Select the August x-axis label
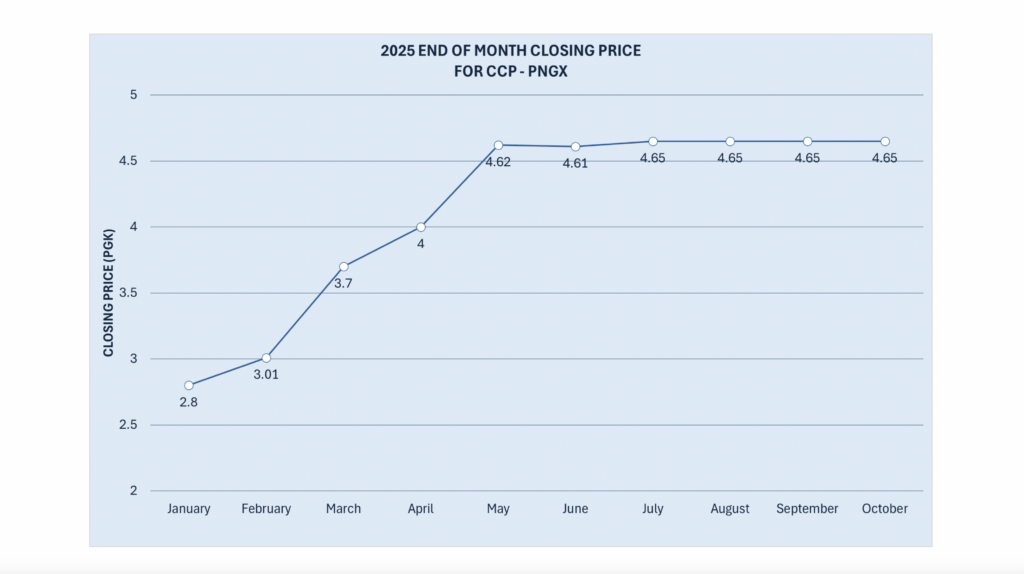This screenshot has height=574, width=1024. (730, 509)
